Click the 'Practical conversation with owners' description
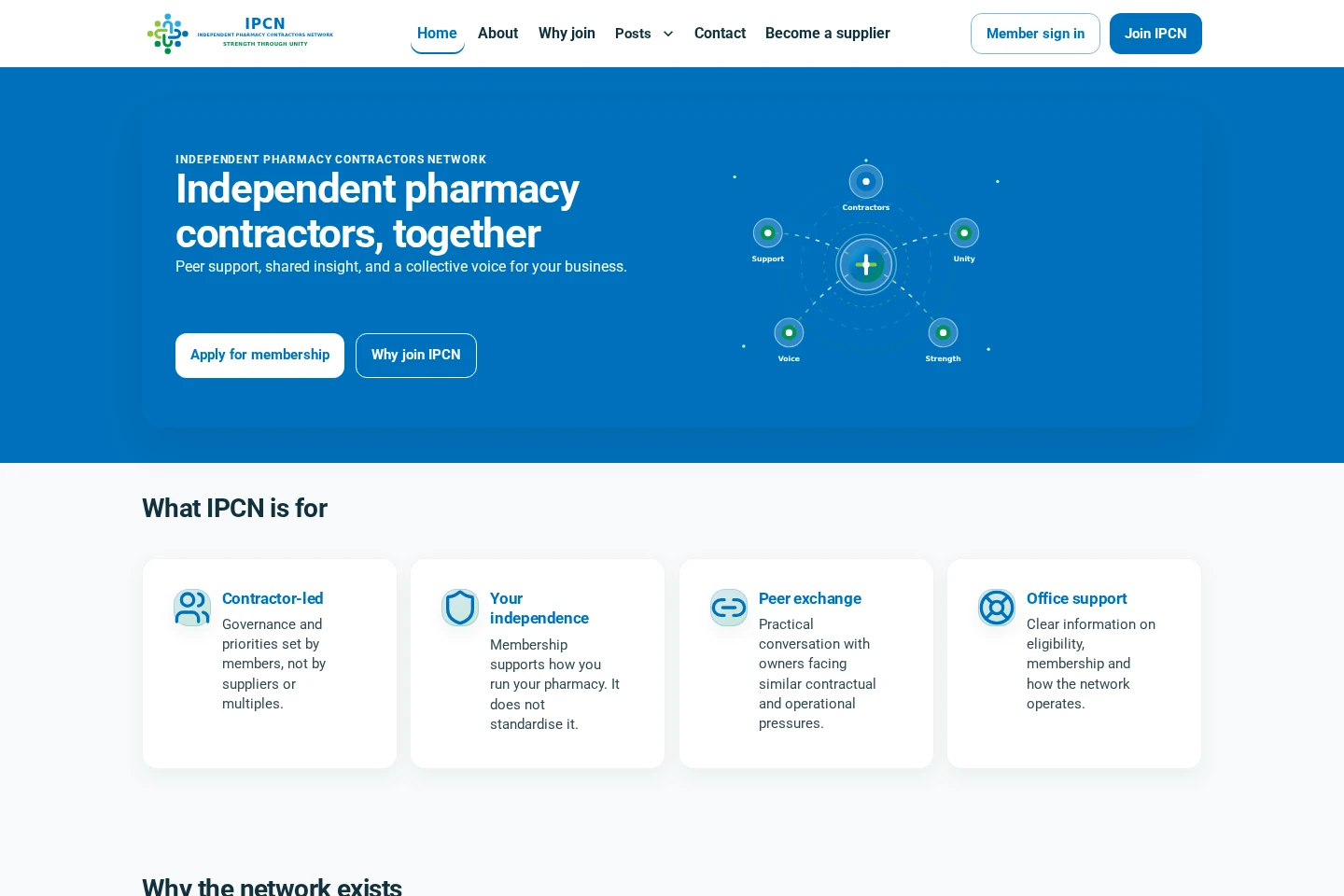 click(x=818, y=674)
